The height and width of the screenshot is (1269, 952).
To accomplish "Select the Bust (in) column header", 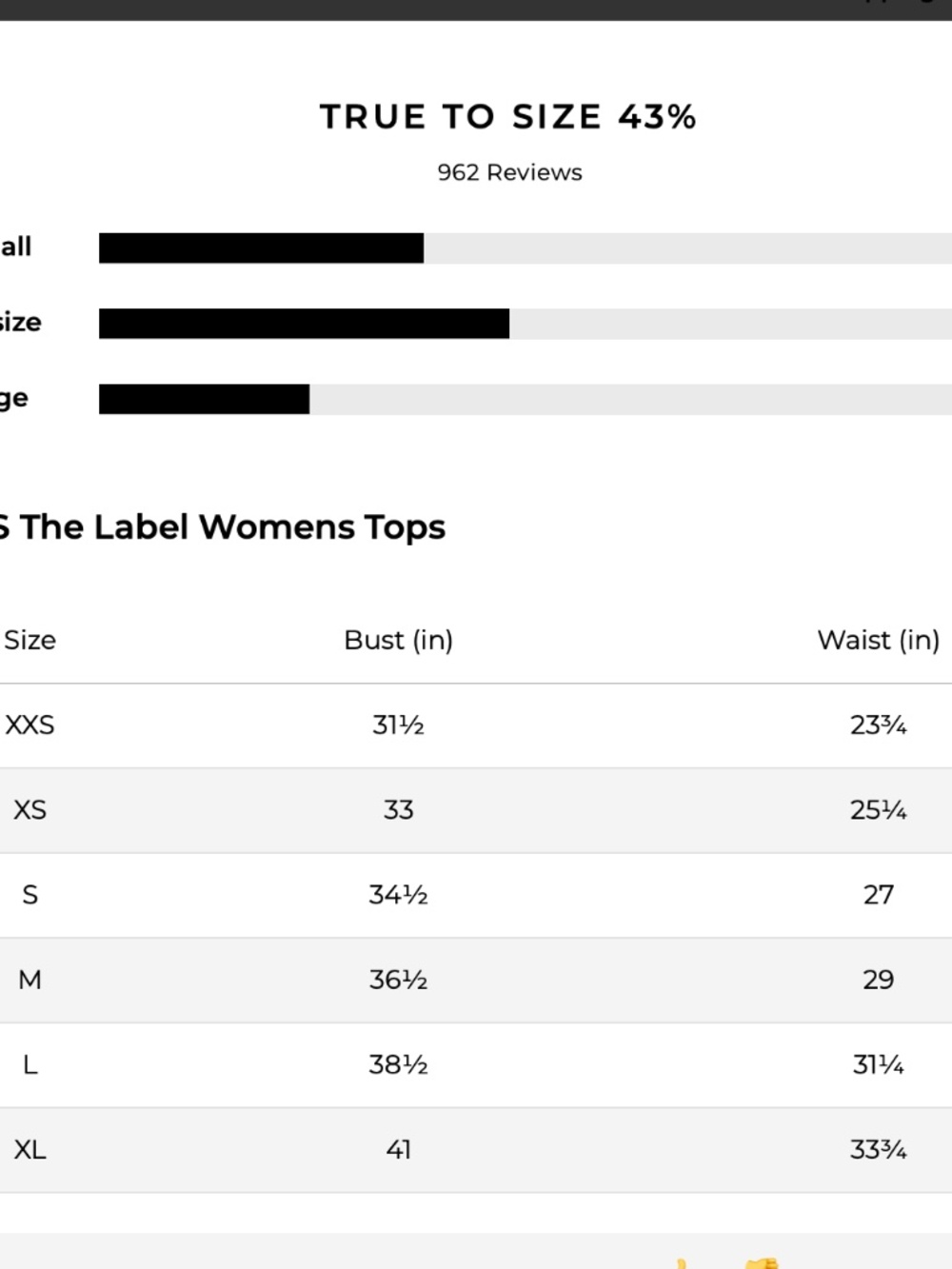I will point(398,640).
